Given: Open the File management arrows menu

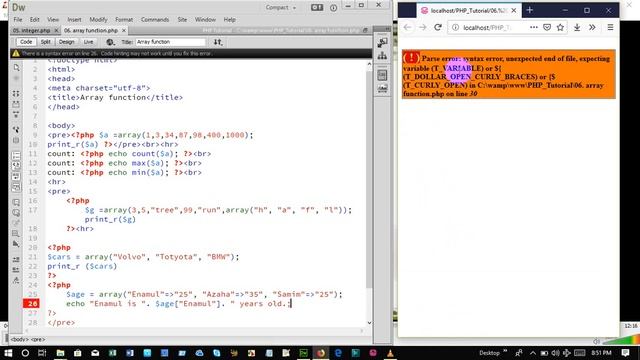Looking at the screenshot, I should click(218, 42).
